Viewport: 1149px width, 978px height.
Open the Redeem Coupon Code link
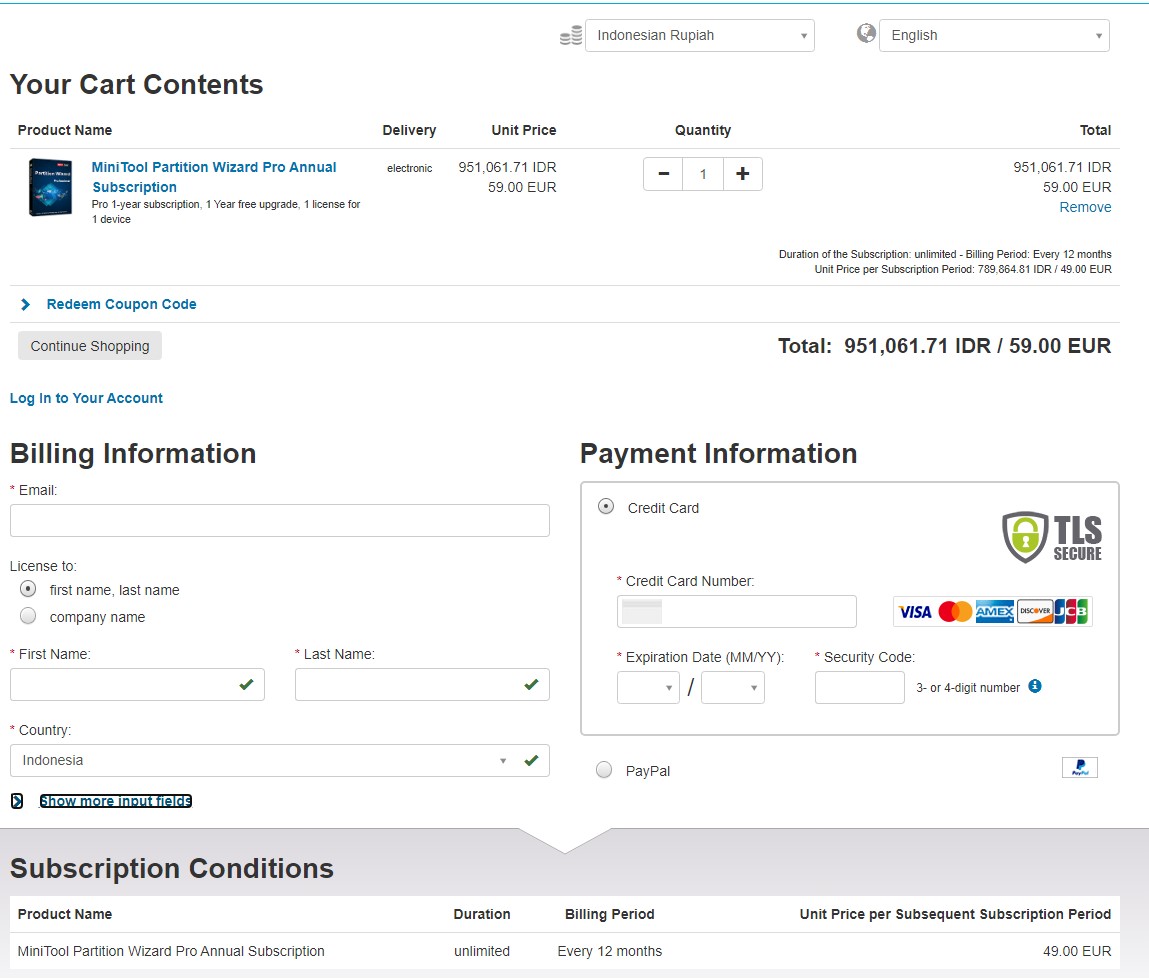122,304
